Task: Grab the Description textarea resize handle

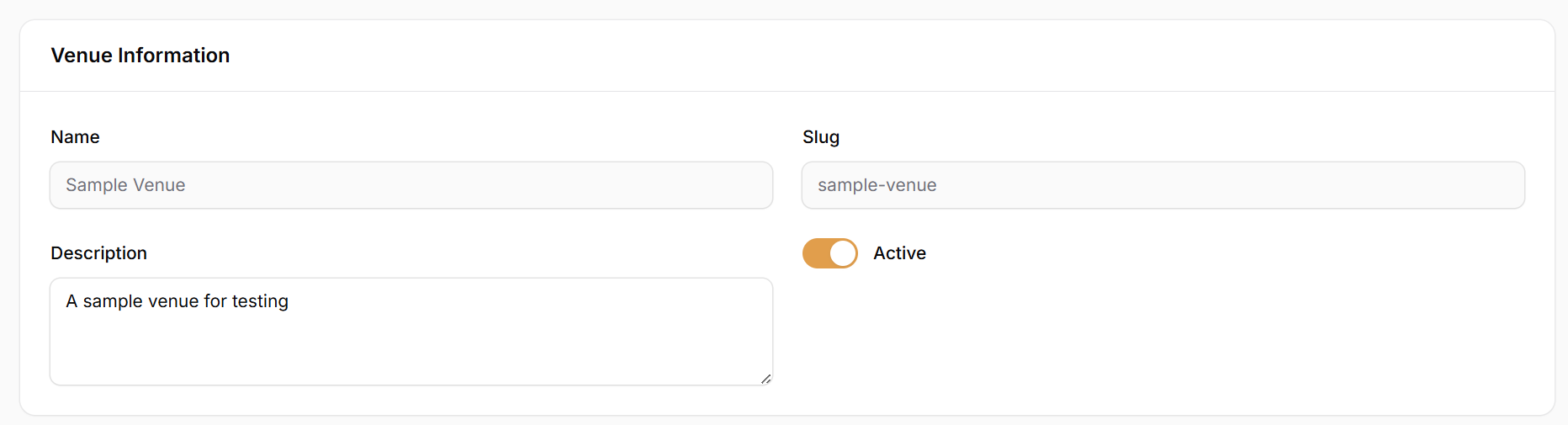Action: tap(765, 379)
